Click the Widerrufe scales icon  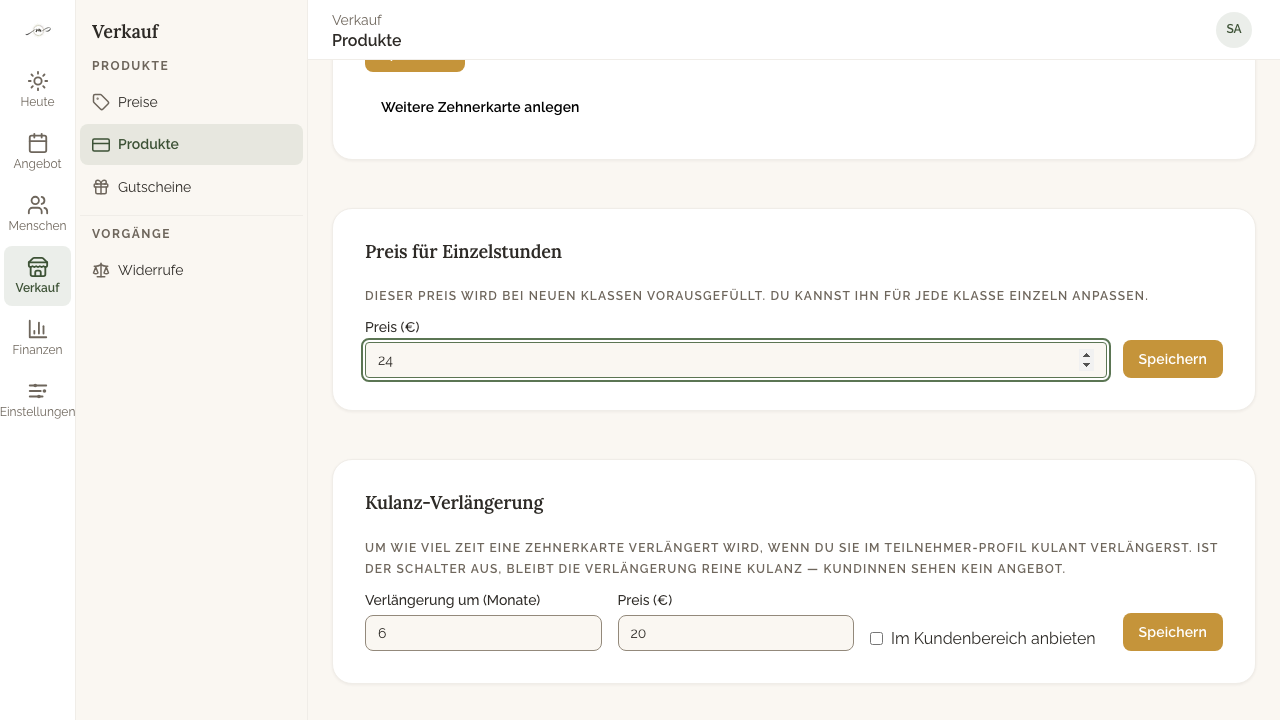(x=101, y=270)
